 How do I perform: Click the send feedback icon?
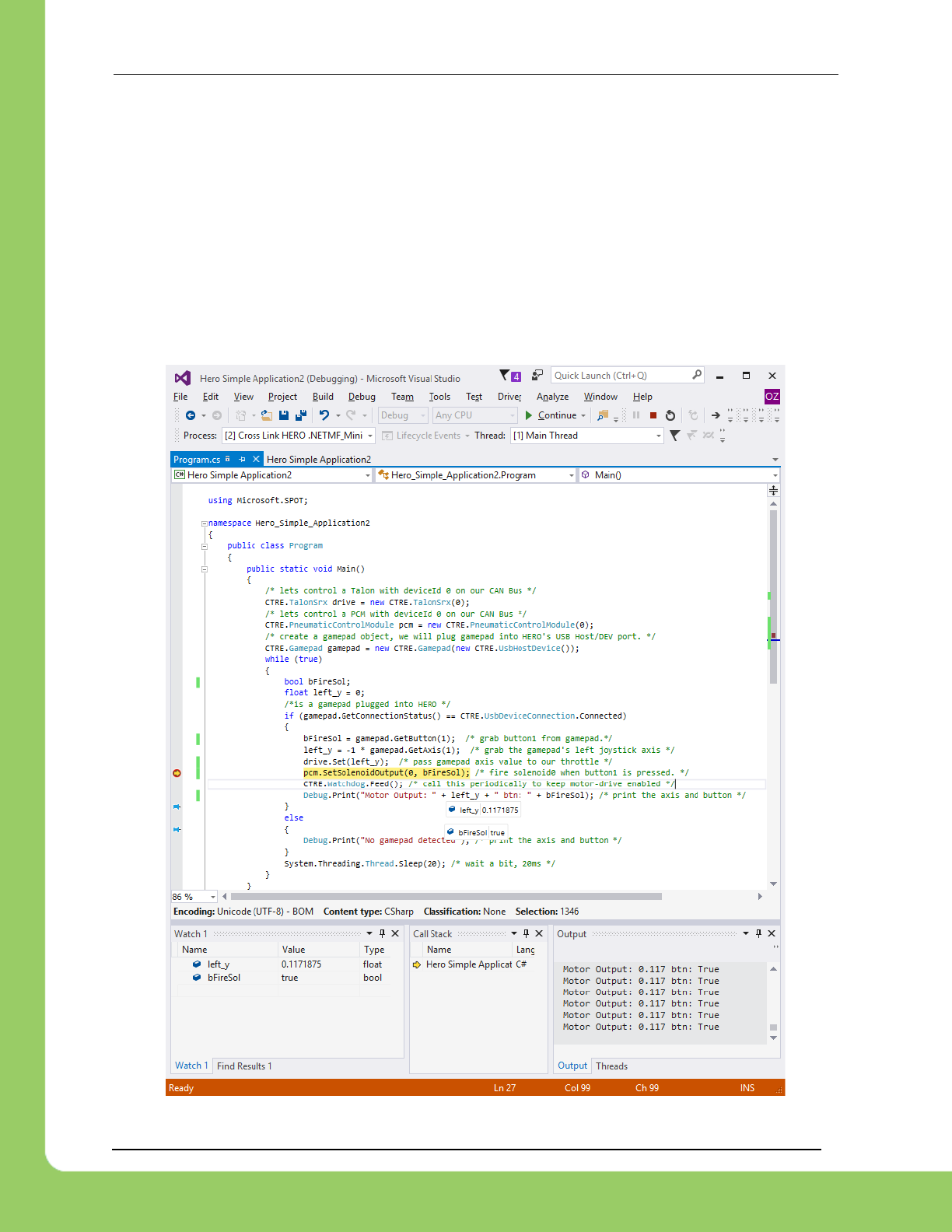[x=537, y=375]
